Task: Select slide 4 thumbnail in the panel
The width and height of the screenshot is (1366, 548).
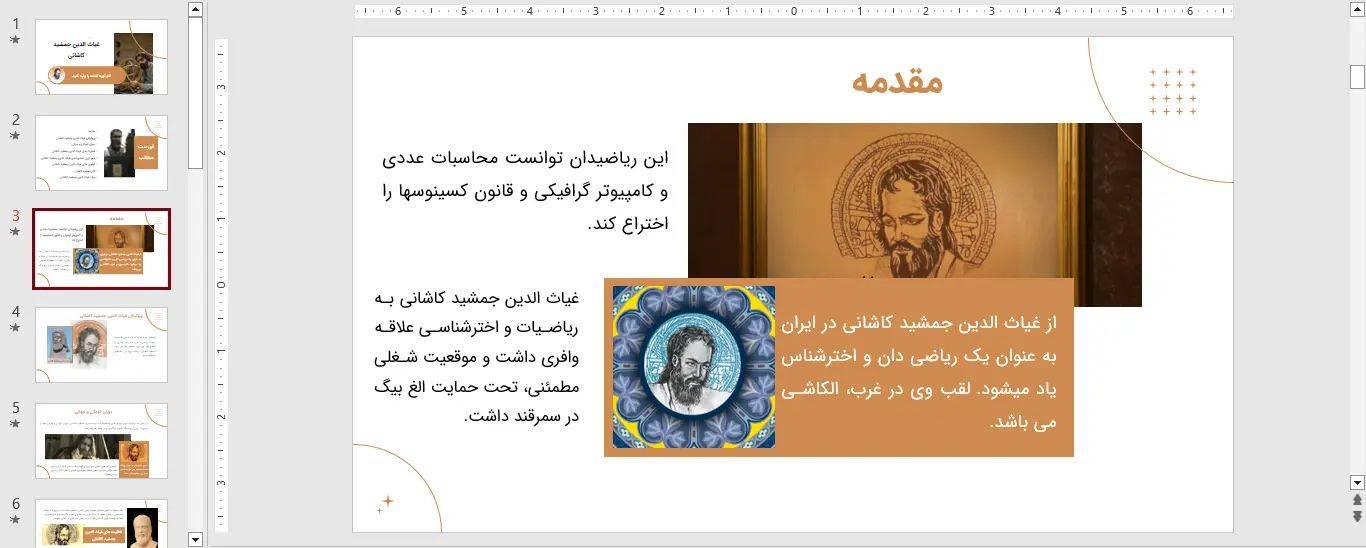Action: (x=101, y=345)
